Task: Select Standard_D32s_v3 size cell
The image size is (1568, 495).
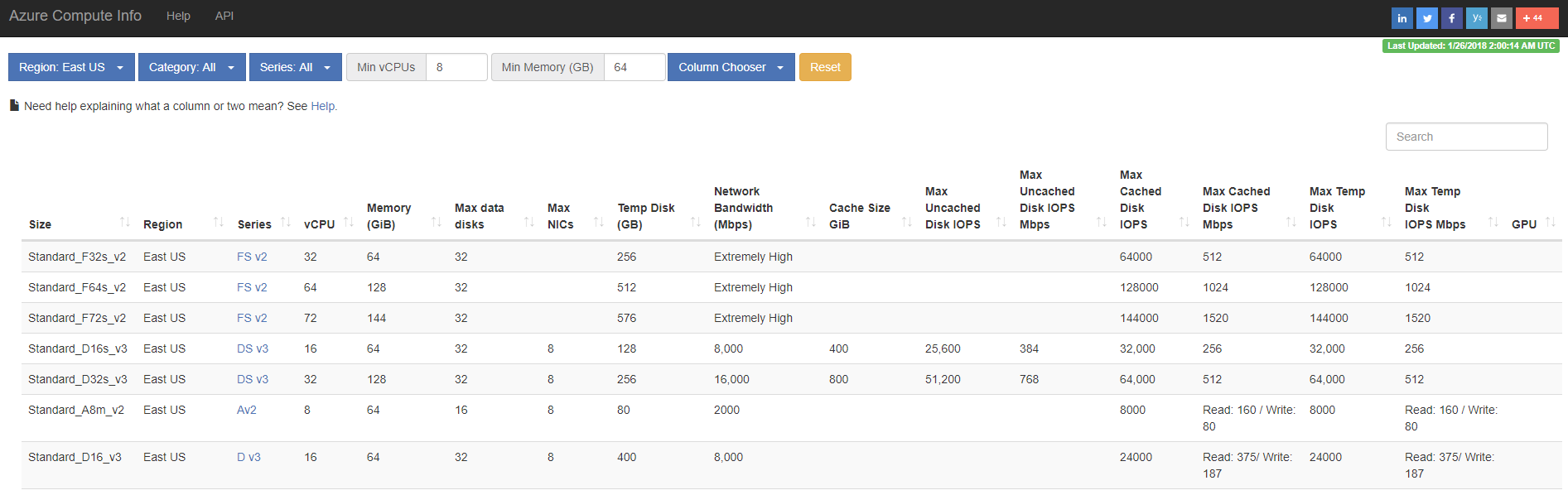Action: (x=78, y=379)
